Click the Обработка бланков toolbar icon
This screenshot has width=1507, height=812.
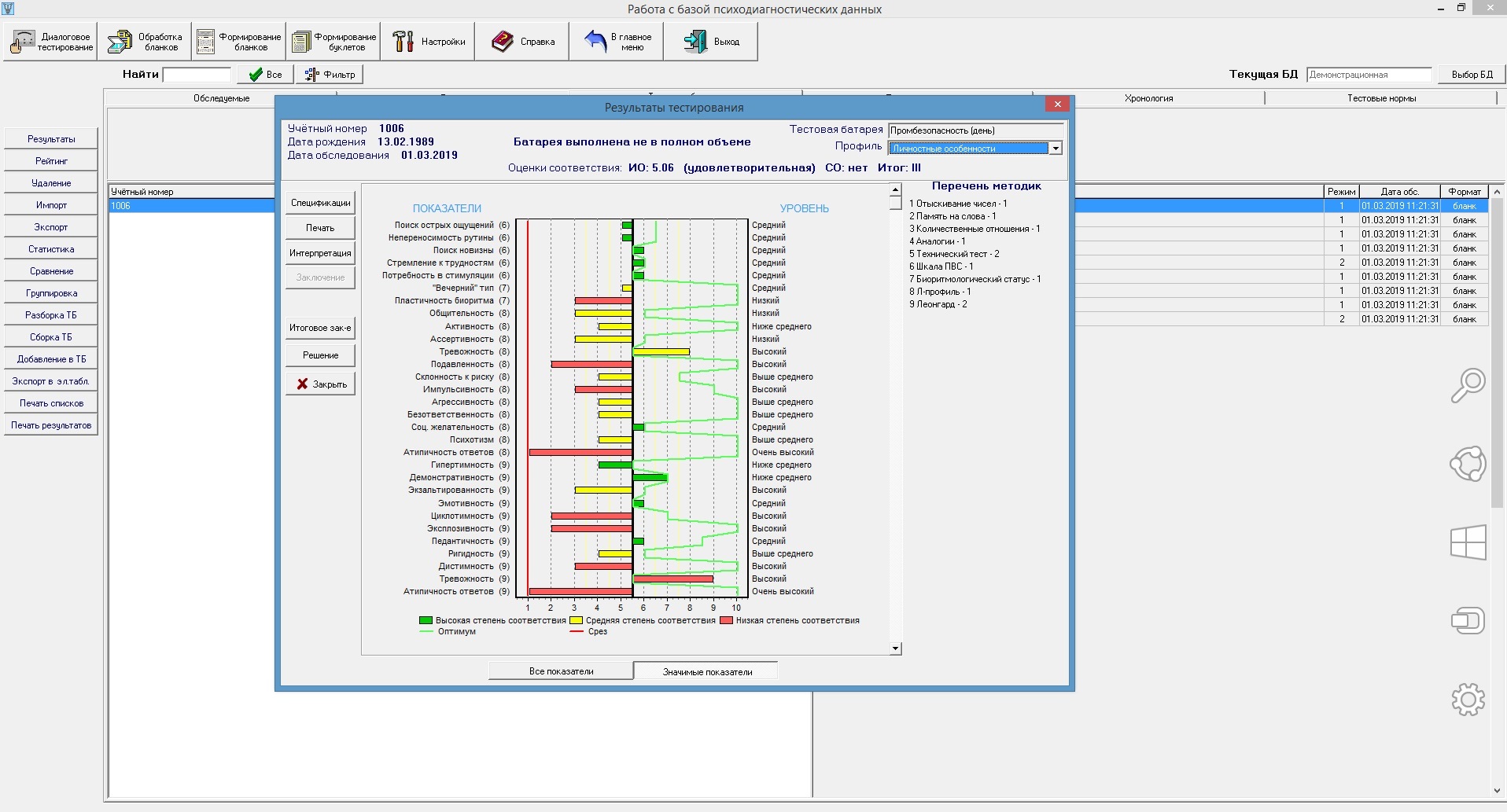pyautogui.click(x=145, y=42)
